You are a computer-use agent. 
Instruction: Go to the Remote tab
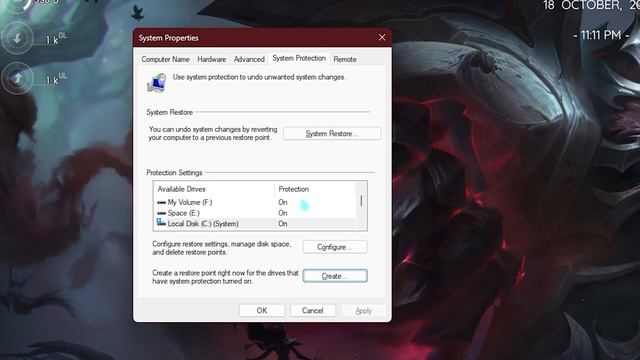(345, 59)
